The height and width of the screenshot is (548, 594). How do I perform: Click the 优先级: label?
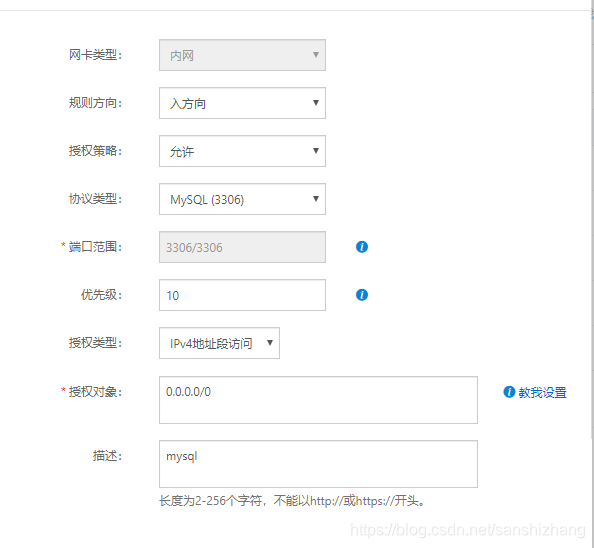[102, 295]
